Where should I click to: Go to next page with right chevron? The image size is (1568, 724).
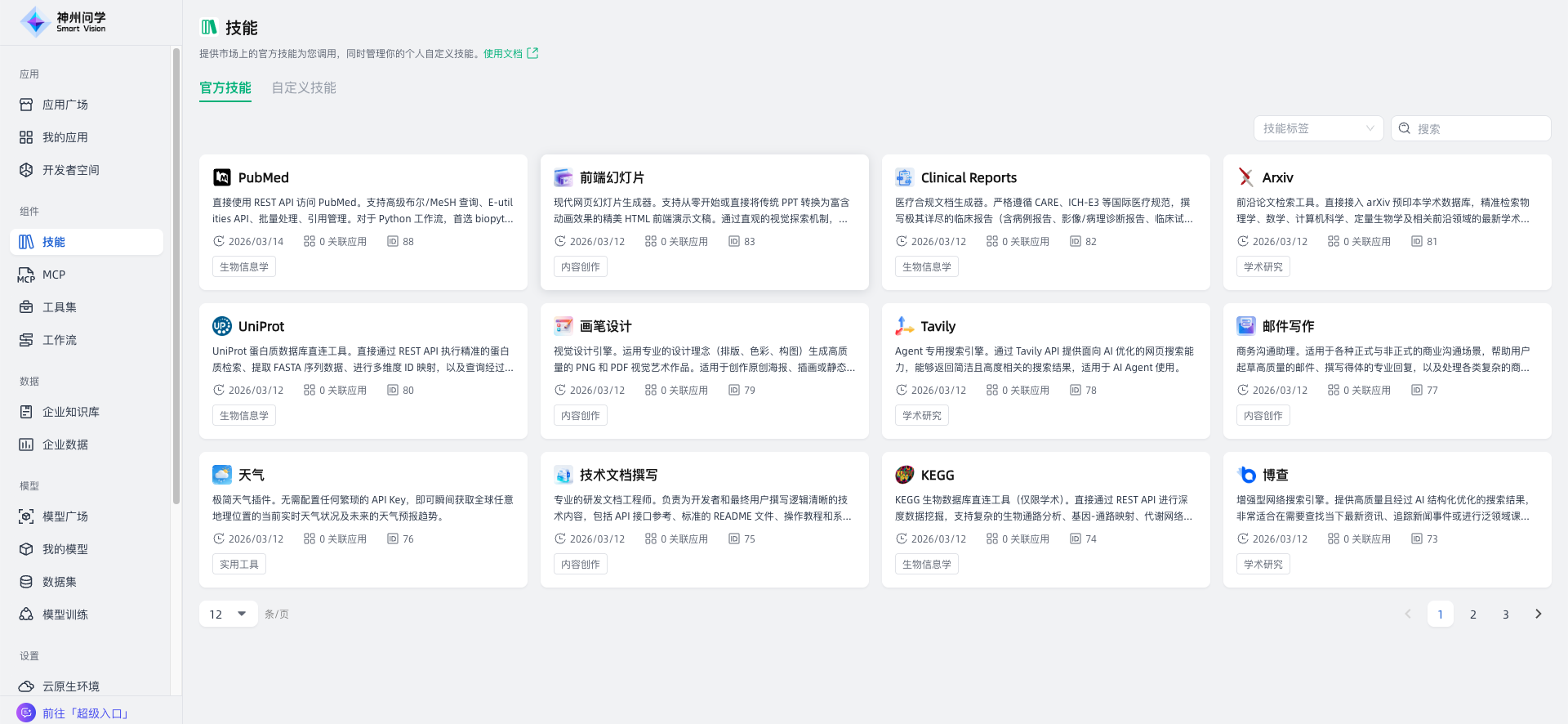point(1538,614)
